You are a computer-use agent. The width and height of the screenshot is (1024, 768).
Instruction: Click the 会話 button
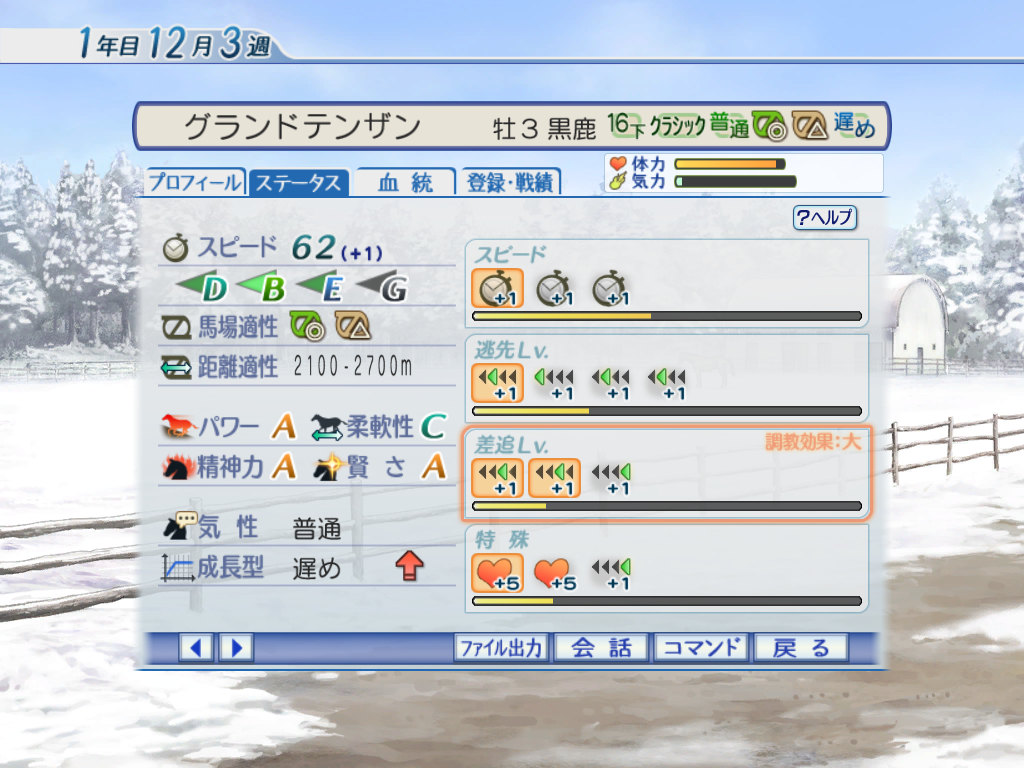[x=601, y=648]
